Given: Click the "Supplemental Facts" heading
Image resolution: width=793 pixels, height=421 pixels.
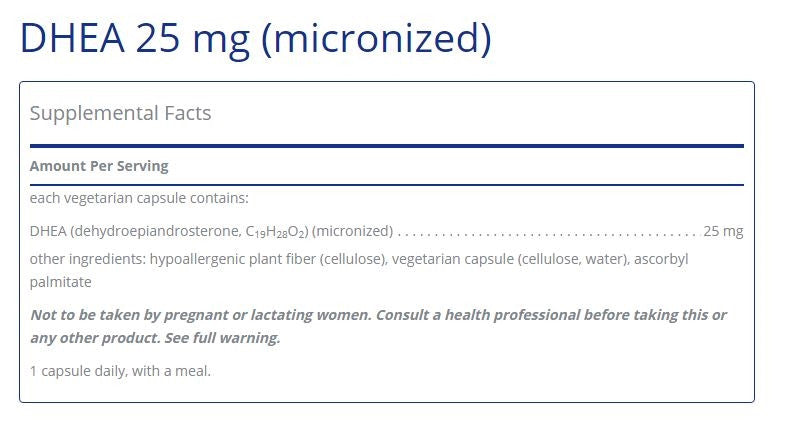Looking at the screenshot, I should (x=120, y=113).
